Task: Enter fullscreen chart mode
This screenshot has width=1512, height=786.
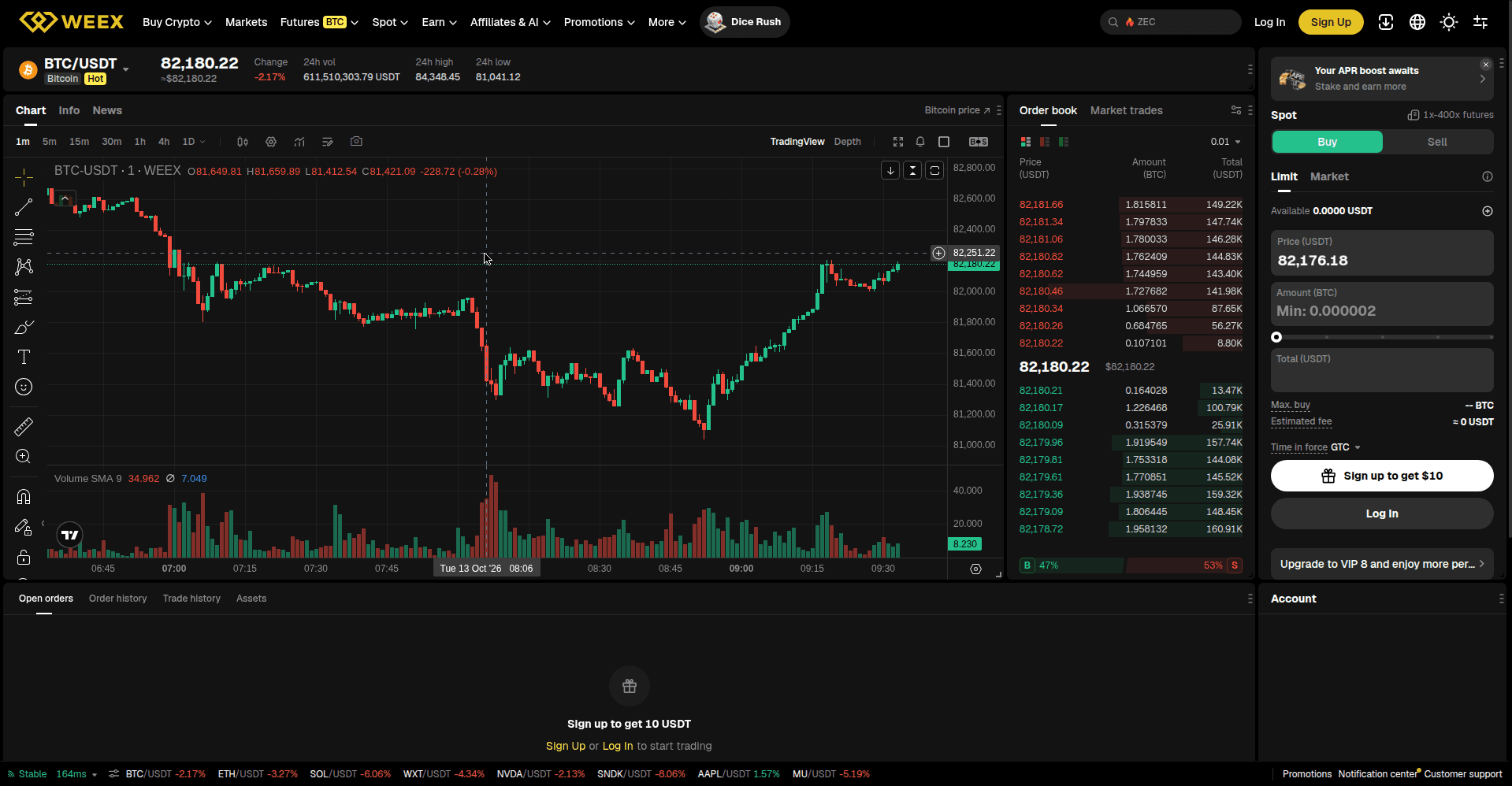Action: pos(898,142)
